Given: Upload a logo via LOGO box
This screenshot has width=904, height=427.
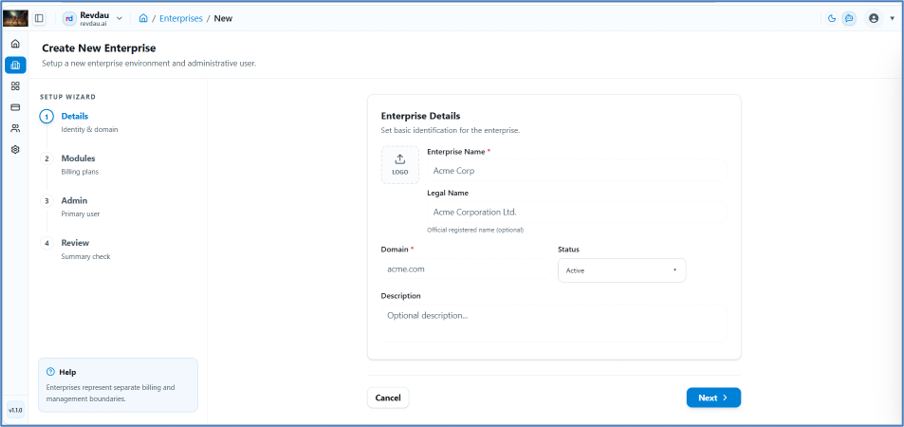Looking at the screenshot, I should coord(400,165).
